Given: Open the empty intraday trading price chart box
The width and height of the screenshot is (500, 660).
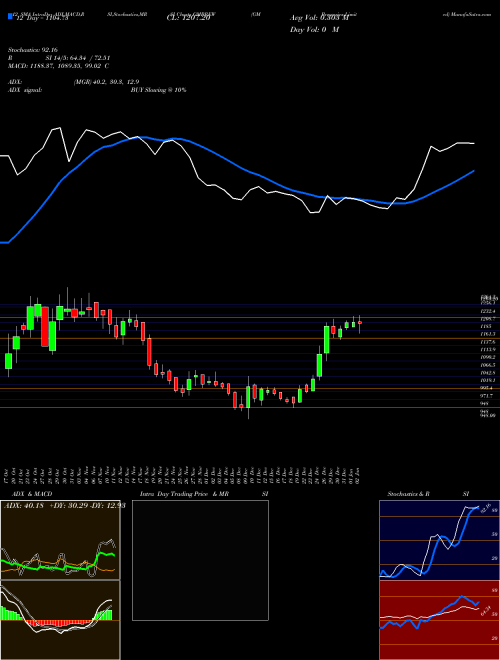Looking at the screenshot, I should coord(200,560).
